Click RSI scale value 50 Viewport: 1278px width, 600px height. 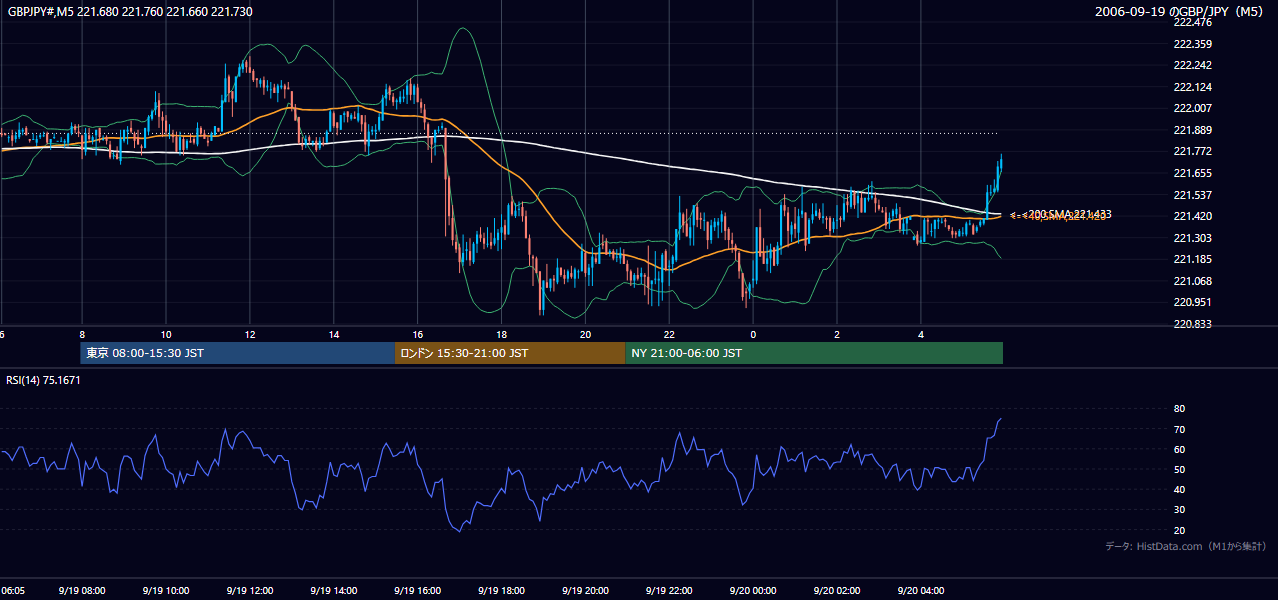pos(1179,469)
